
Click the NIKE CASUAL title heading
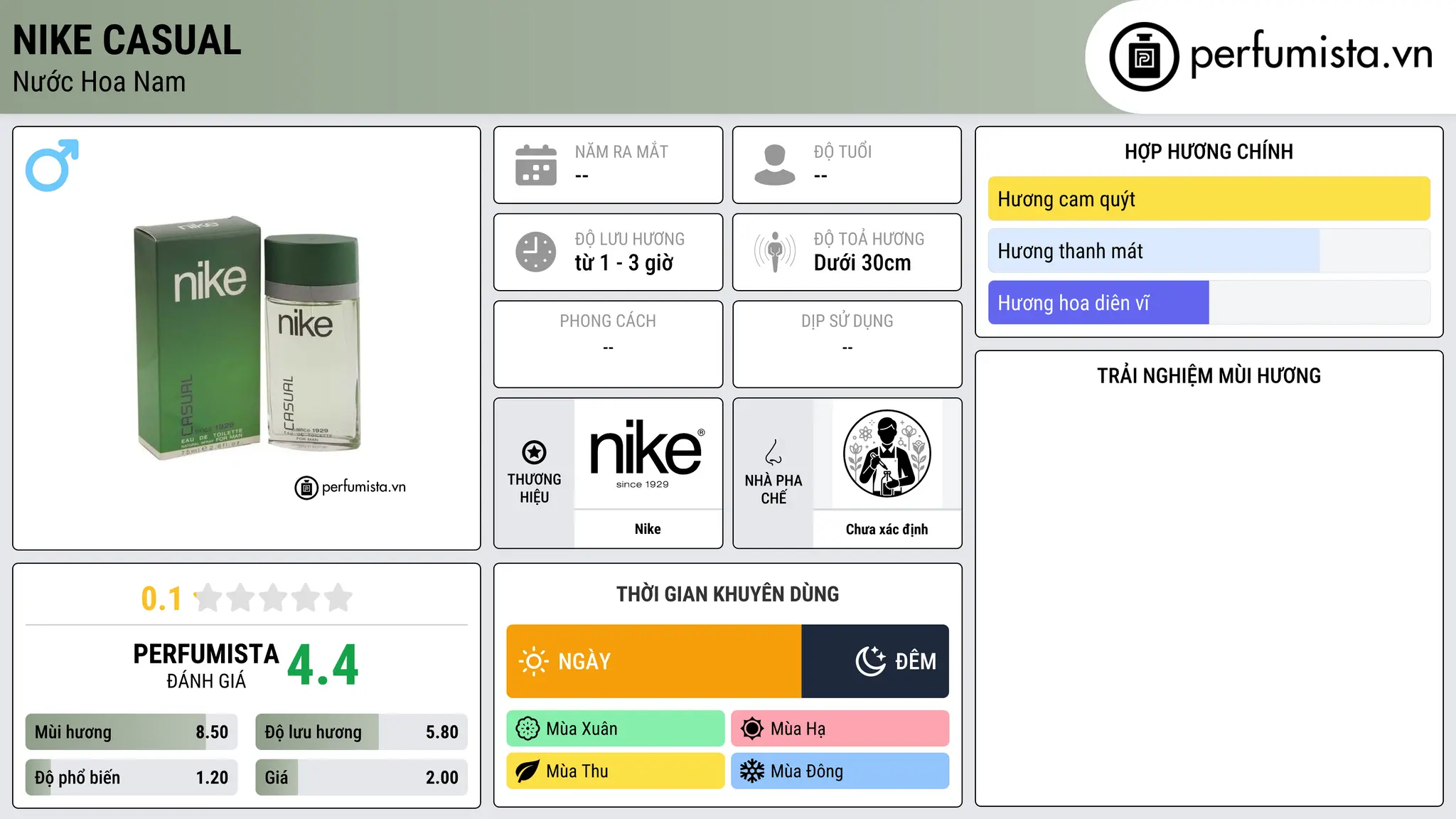pos(127,40)
